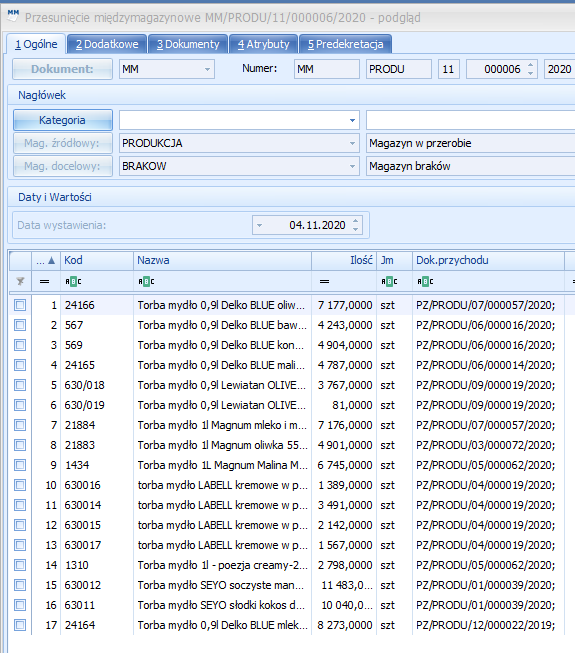Click the Dokument button
The height and width of the screenshot is (653, 575).
coord(62,69)
